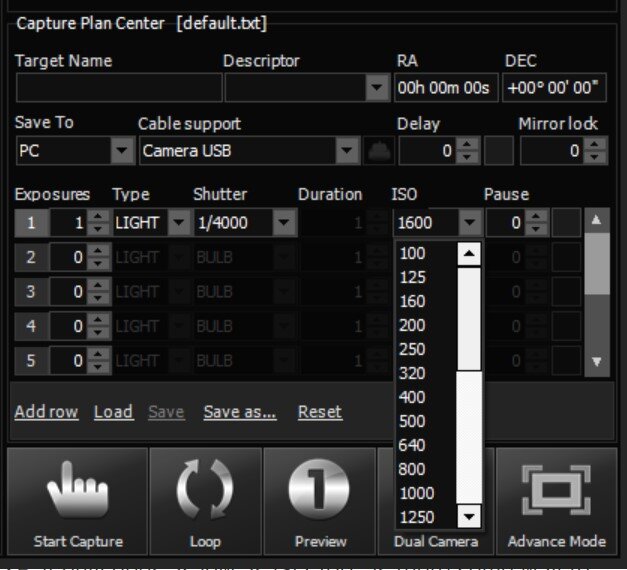Select exposure row 1 number button

(x=30, y=223)
